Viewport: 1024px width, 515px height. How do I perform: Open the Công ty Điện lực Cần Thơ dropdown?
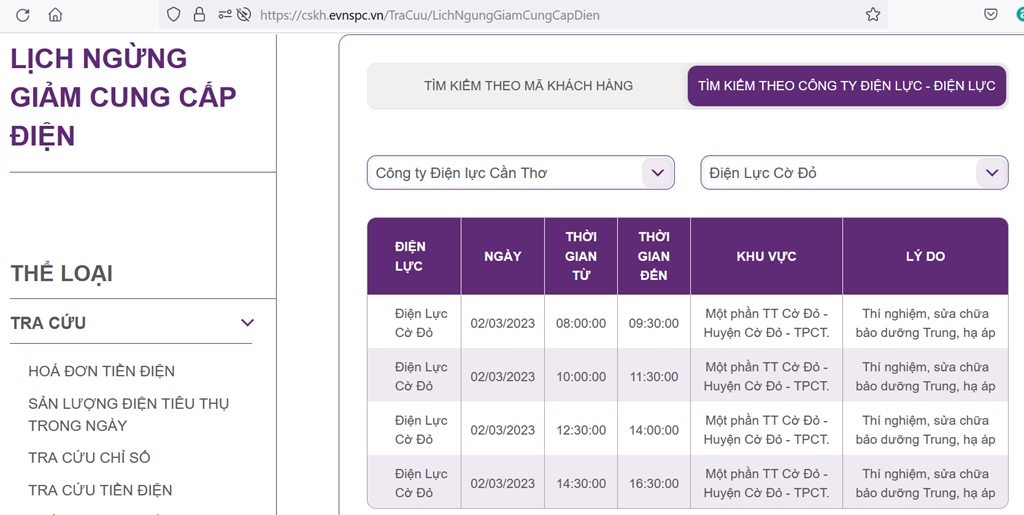pyautogui.click(x=520, y=173)
